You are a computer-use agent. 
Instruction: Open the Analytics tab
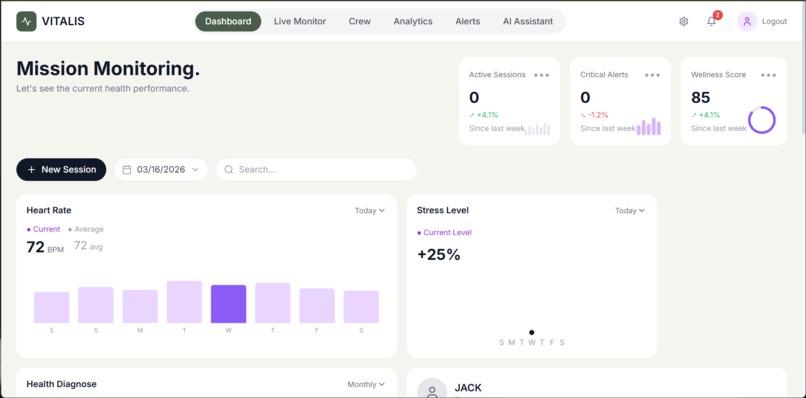413,22
